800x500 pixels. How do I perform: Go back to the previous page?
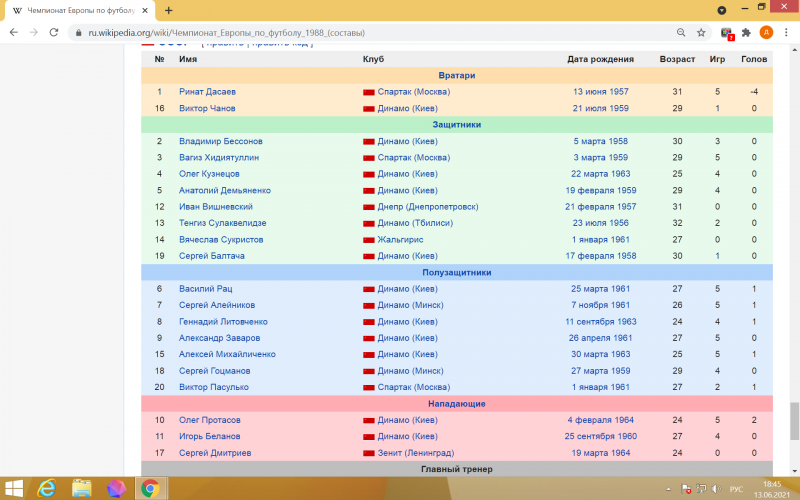(x=14, y=32)
